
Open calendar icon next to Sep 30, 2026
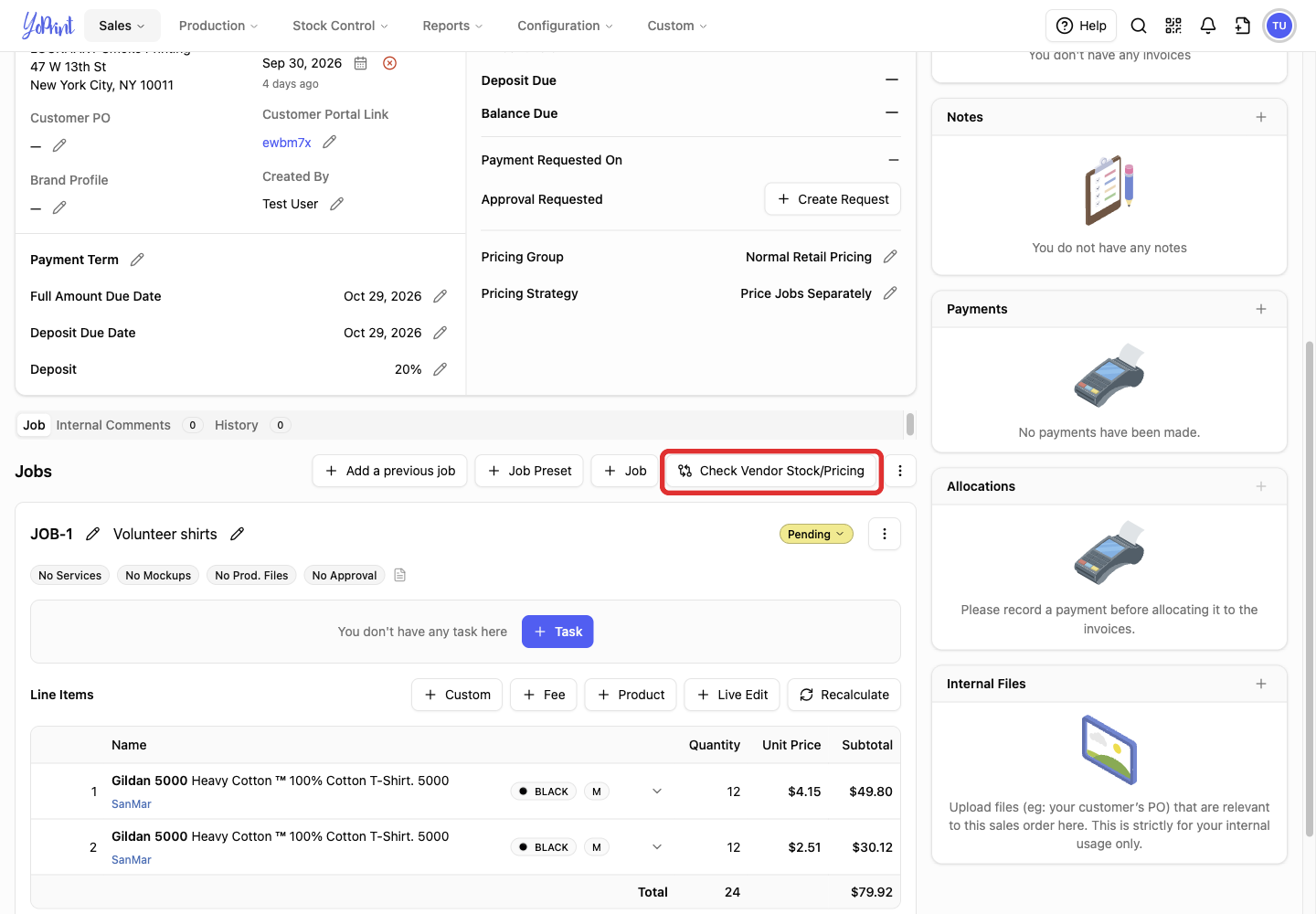coord(361,63)
